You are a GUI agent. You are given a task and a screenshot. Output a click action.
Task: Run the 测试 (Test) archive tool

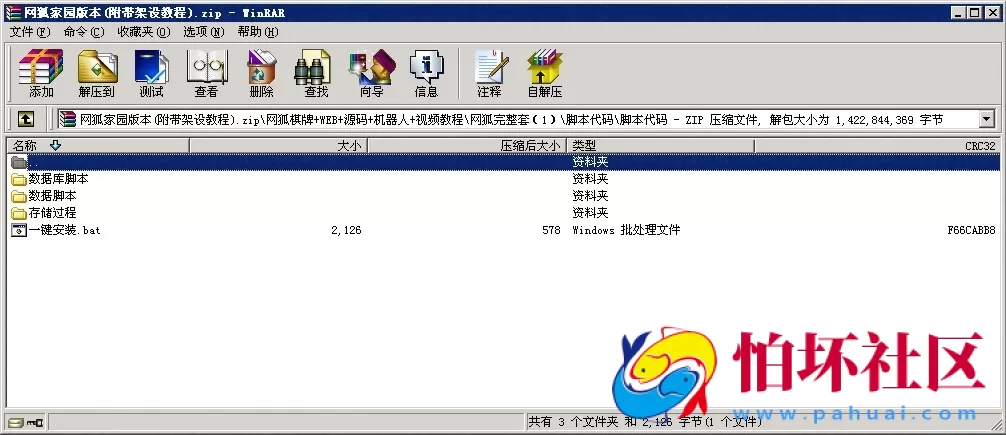151,73
